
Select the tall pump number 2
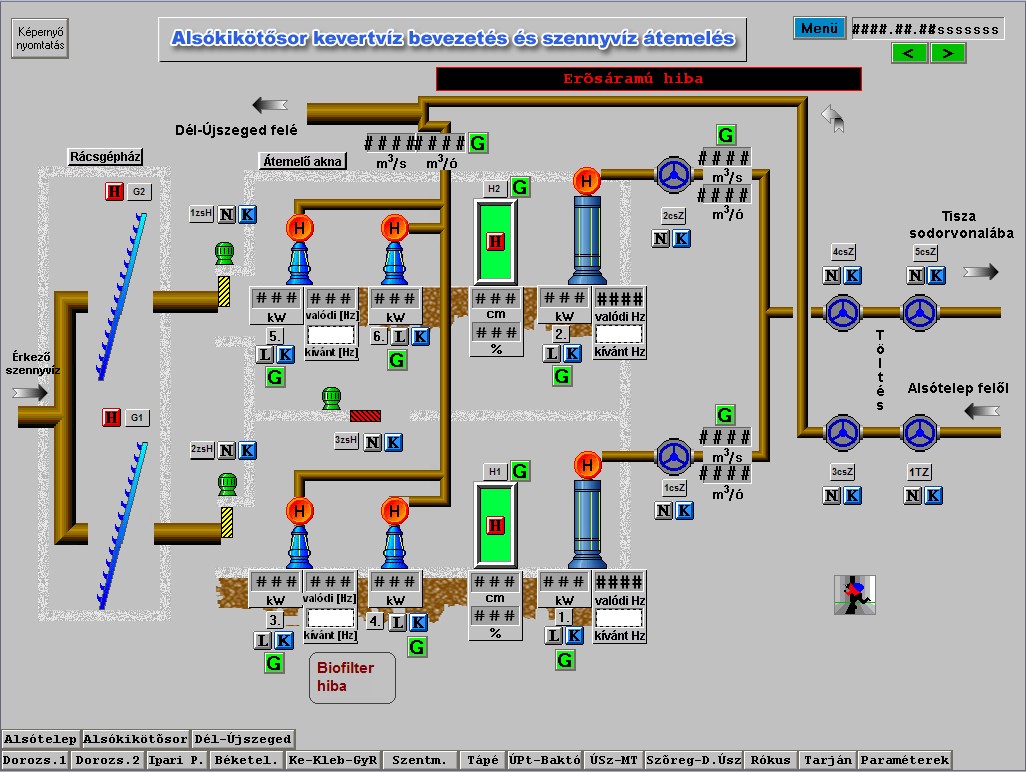(587, 227)
